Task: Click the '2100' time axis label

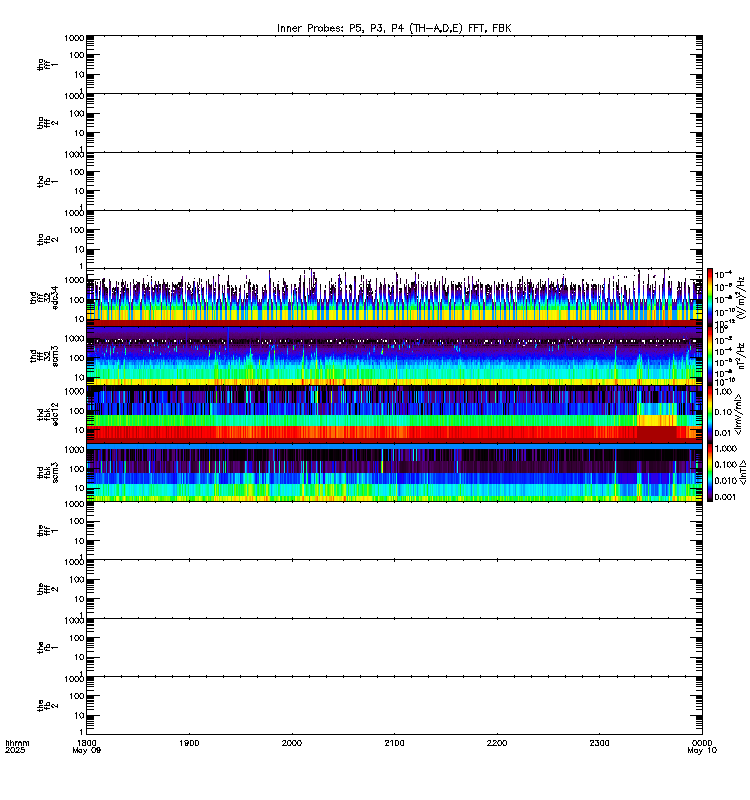Action: coord(394,743)
